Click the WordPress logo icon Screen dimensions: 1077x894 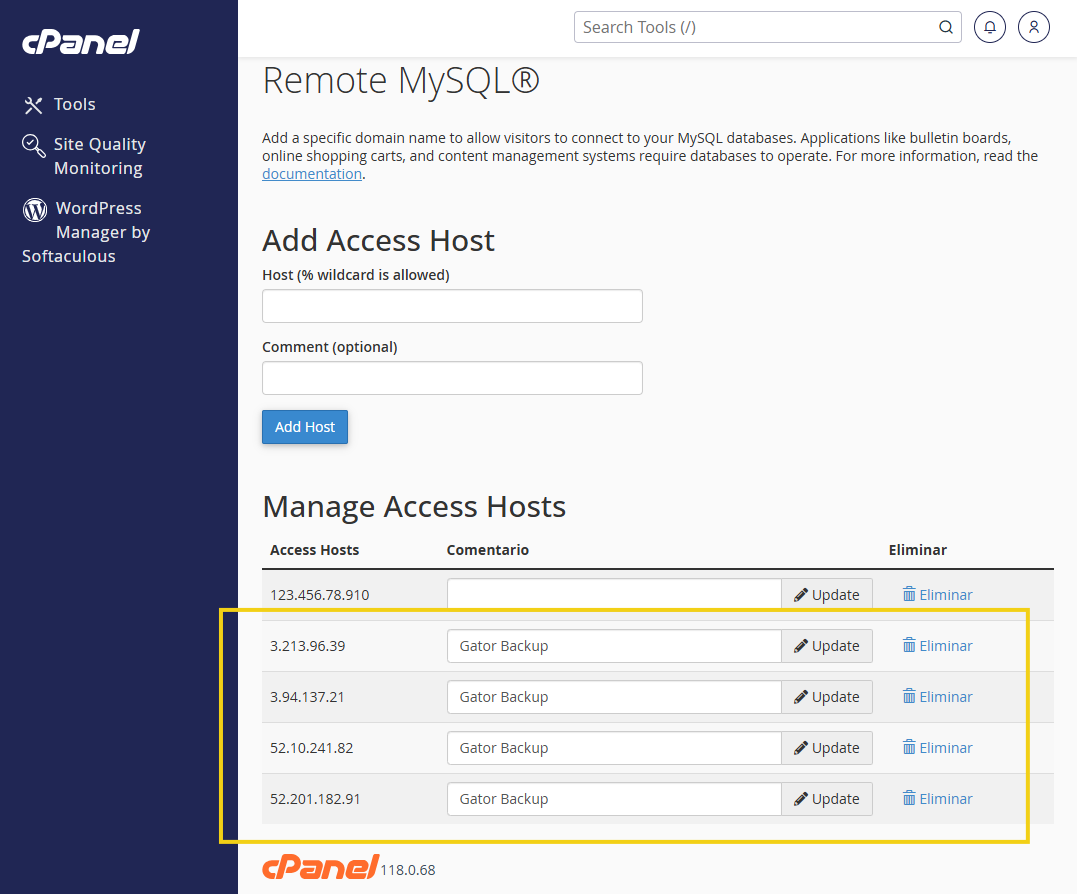click(35, 209)
